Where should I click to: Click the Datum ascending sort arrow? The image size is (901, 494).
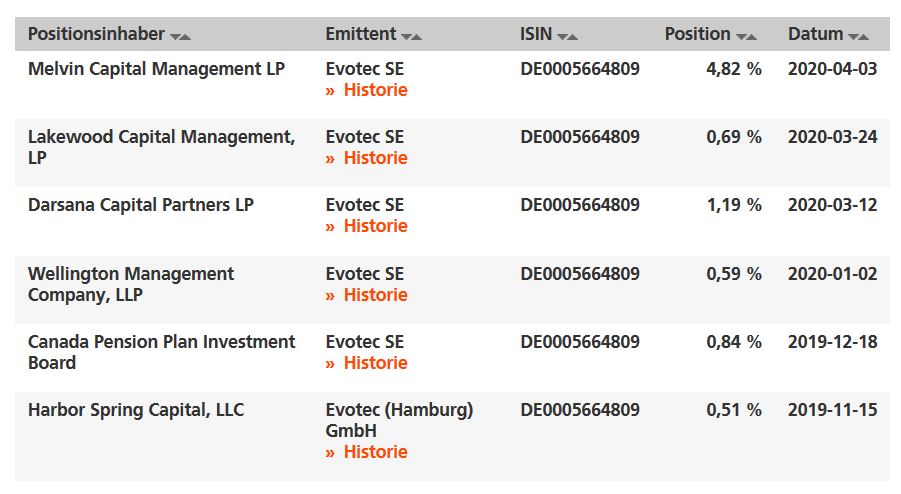[864, 36]
